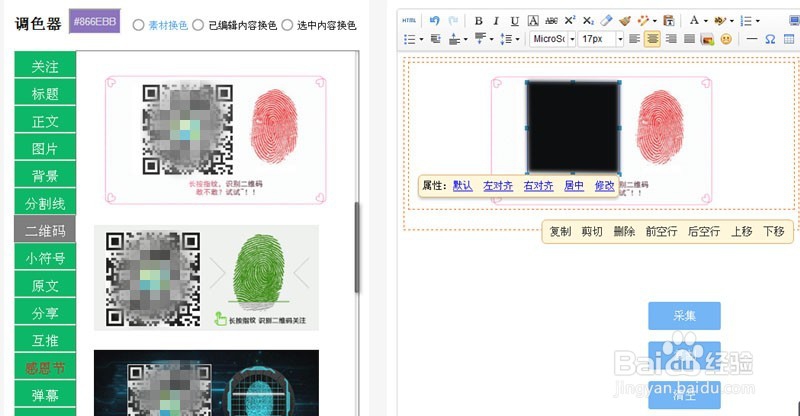Open the emoticon smiley picker
The height and width of the screenshot is (416, 800).
tap(726, 39)
